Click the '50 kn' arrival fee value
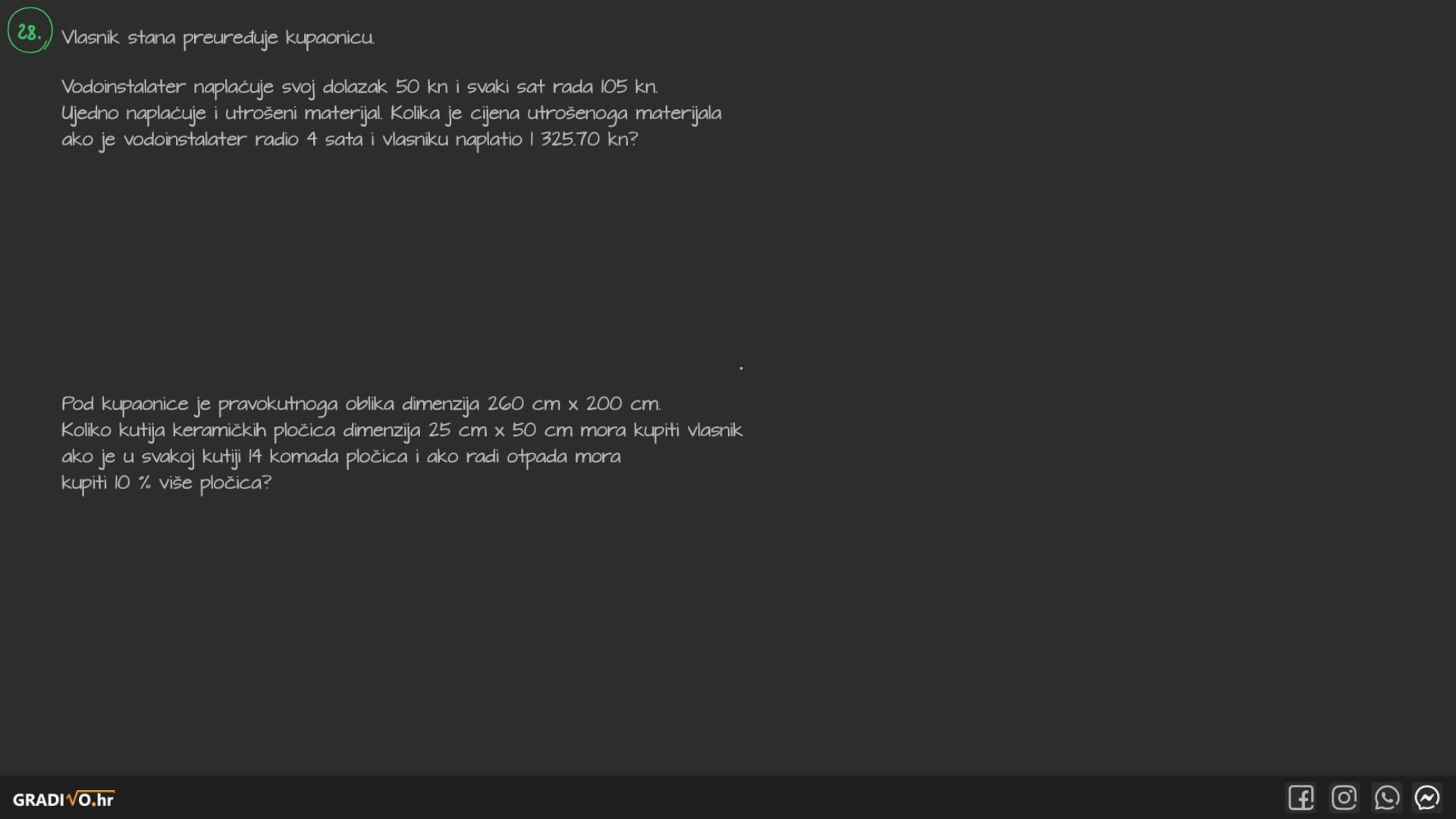The height and width of the screenshot is (819, 1456). point(422,87)
